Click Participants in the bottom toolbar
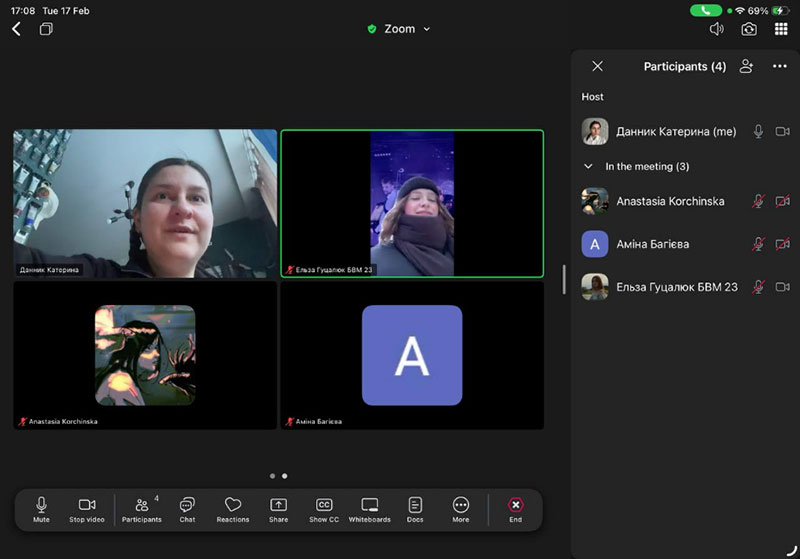Screen dimensions: 800x559 click(142, 509)
